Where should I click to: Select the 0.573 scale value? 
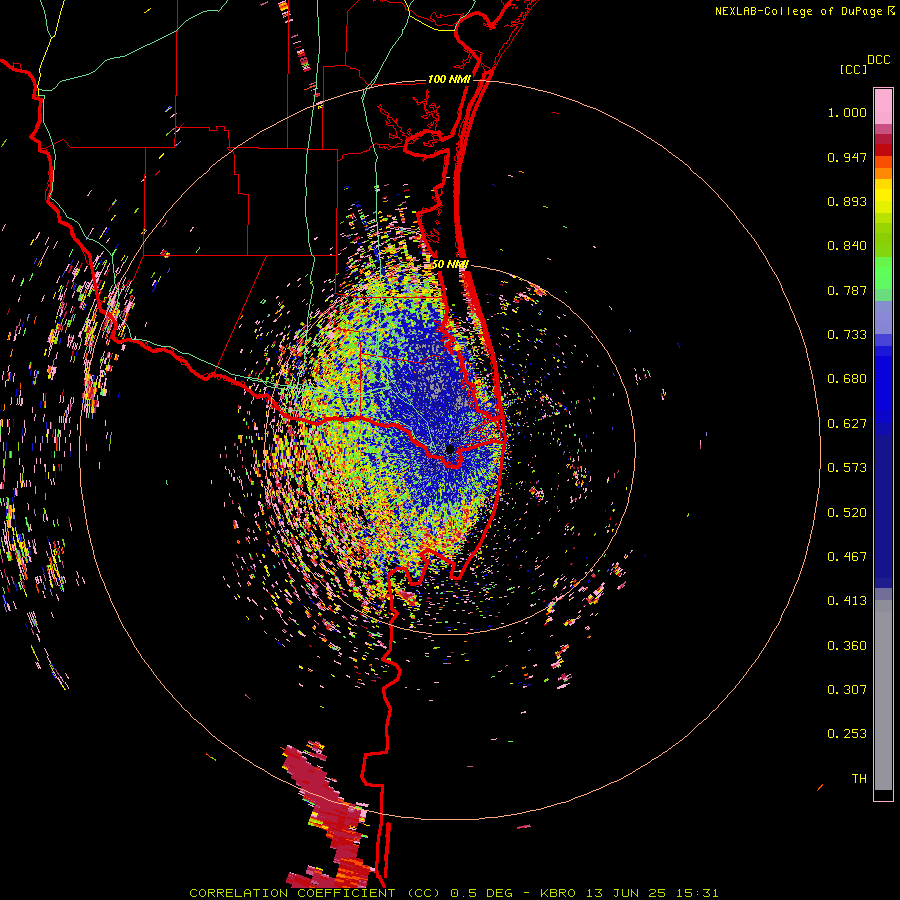tap(847, 468)
